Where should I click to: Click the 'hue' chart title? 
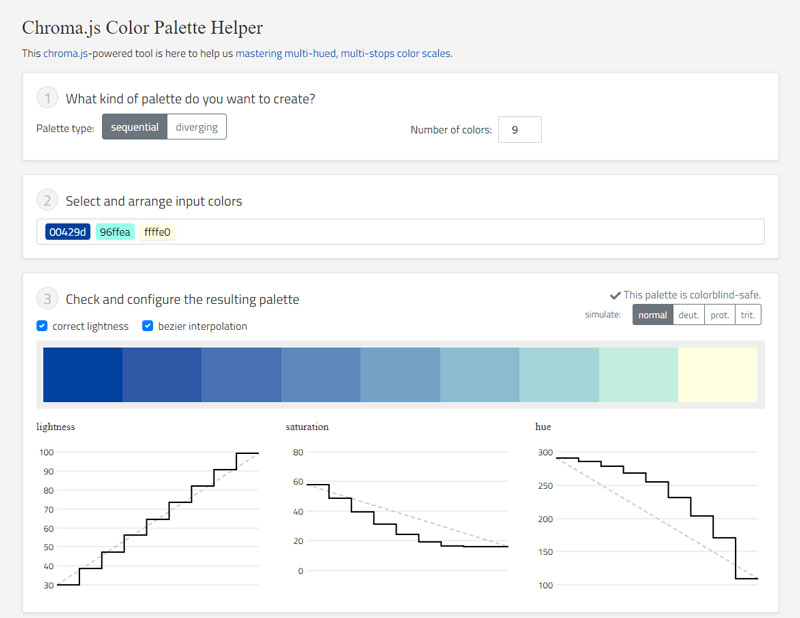pos(543,427)
